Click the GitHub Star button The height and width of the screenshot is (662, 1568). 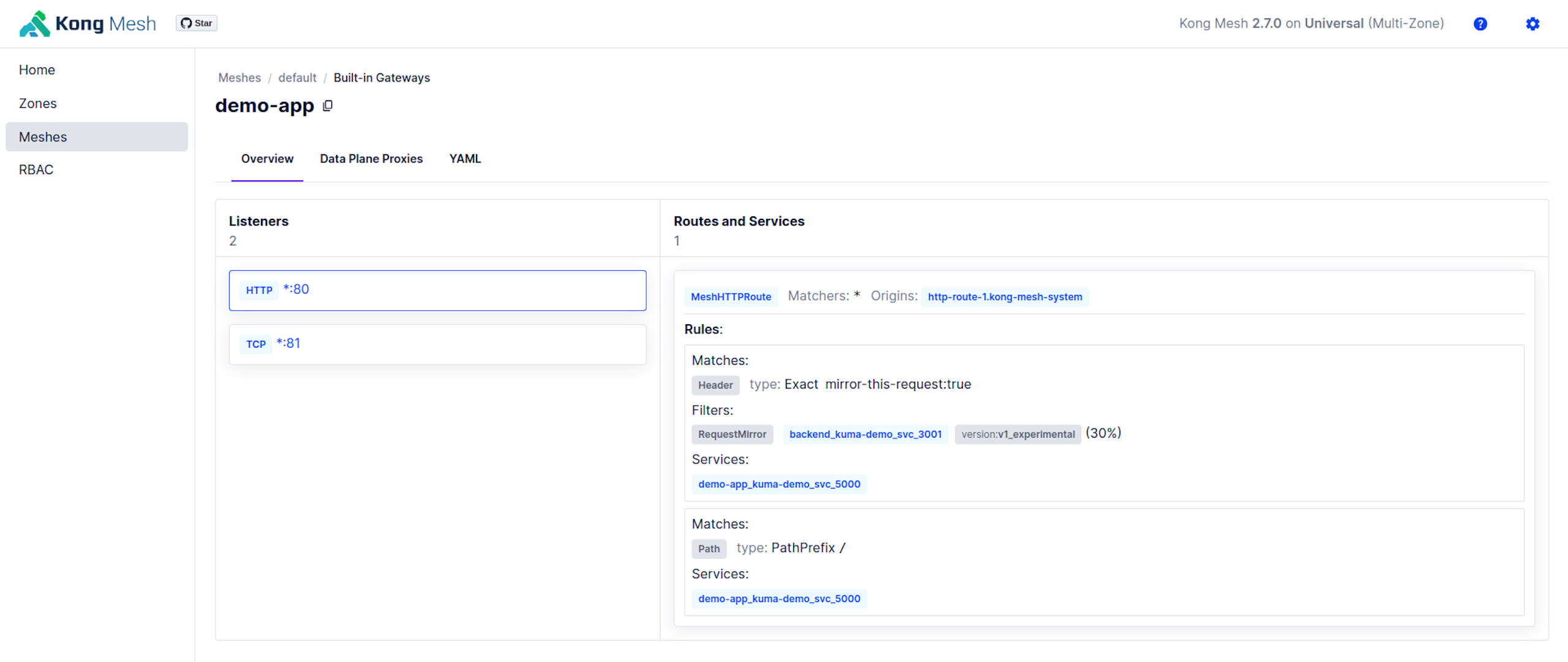click(197, 23)
